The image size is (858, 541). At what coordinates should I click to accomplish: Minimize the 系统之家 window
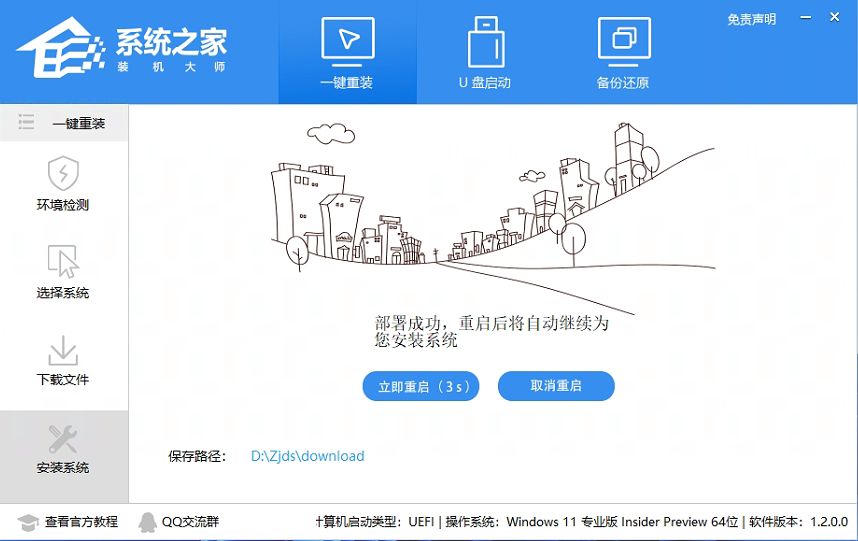click(x=806, y=18)
